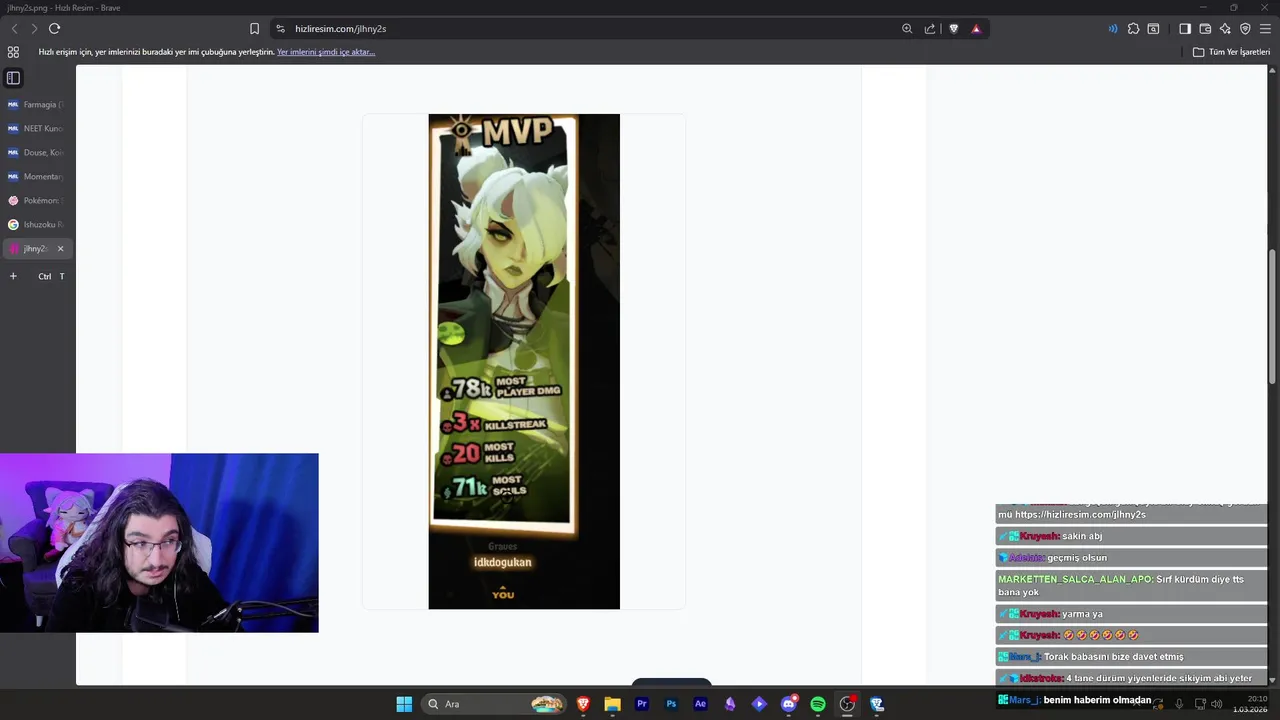
Task: Click the idkdogukan player name
Action: click(x=502, y=562)
